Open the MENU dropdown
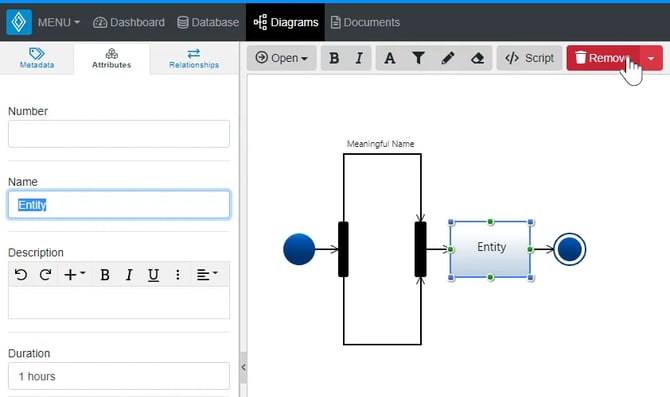Image resolution: width=670 pixels, height=397 pixels. point(59,22)
